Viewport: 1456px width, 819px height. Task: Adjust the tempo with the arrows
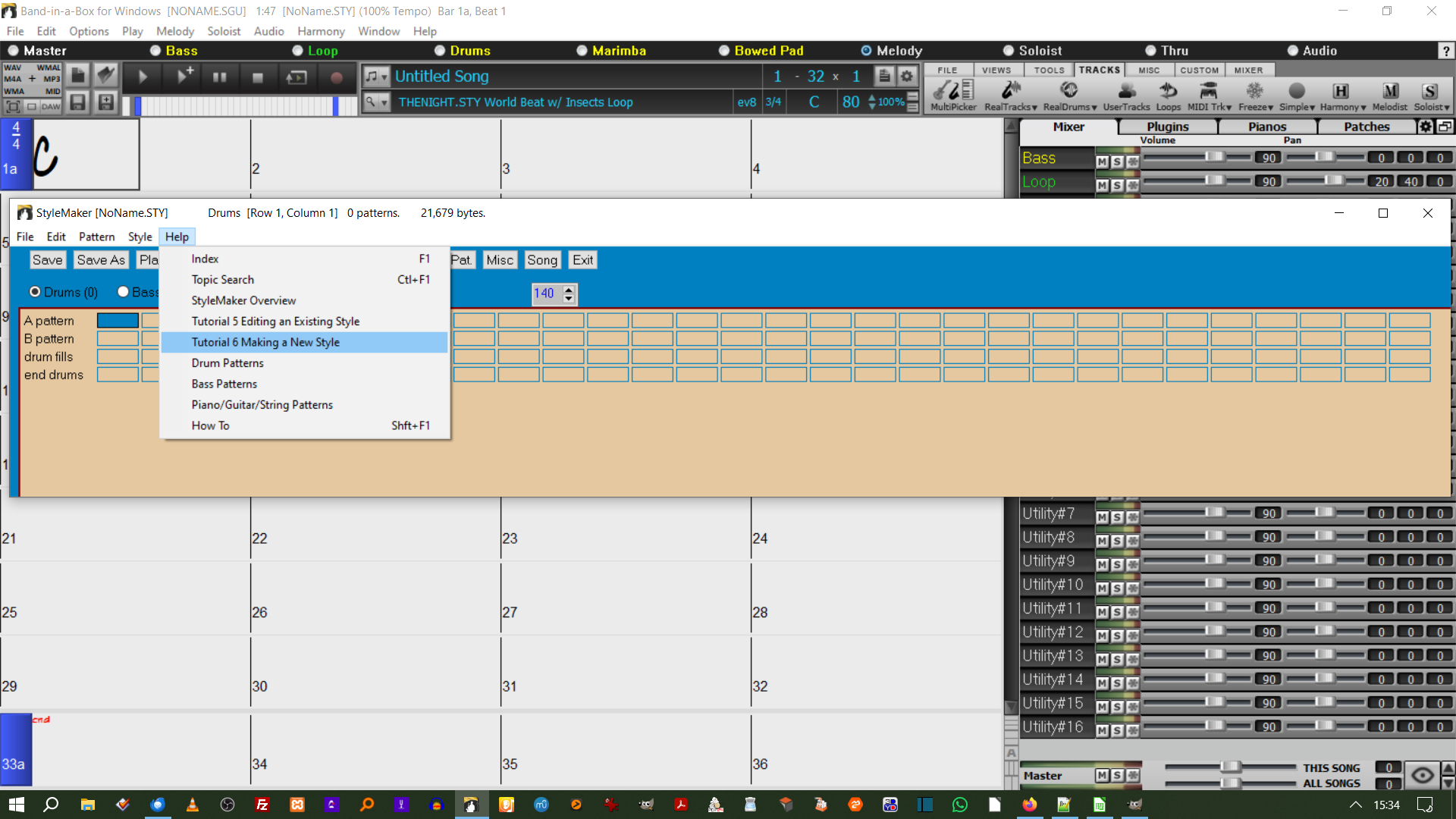pyautogui.click(x=872, y=102)
